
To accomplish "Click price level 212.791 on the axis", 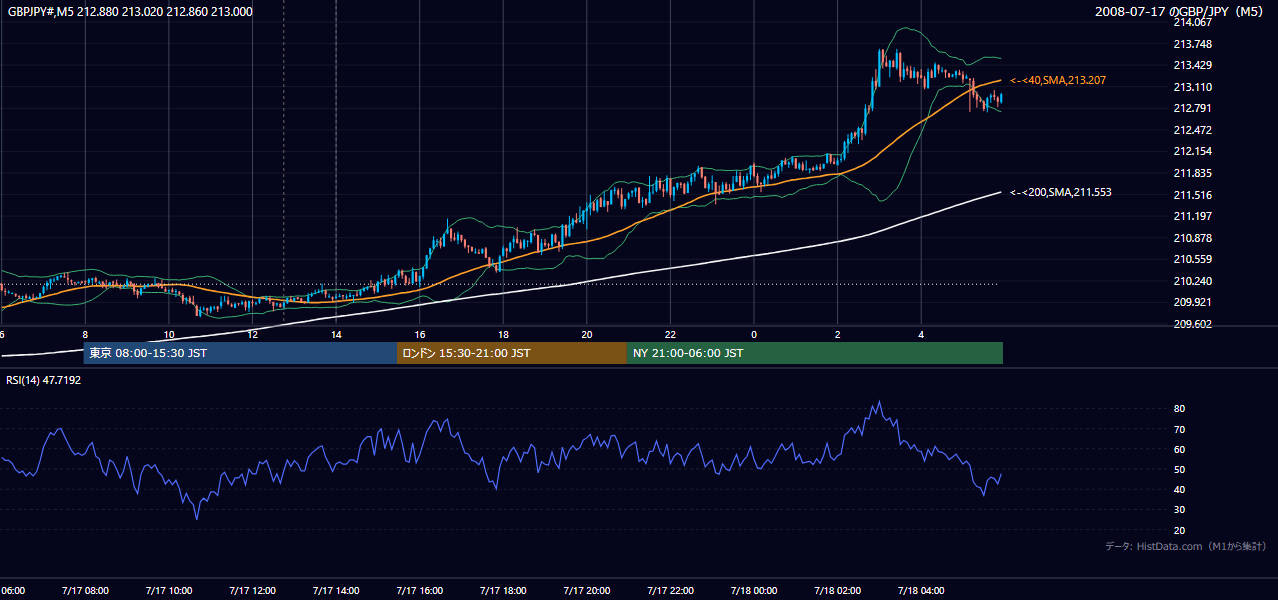I will (x=1191, y=108).
